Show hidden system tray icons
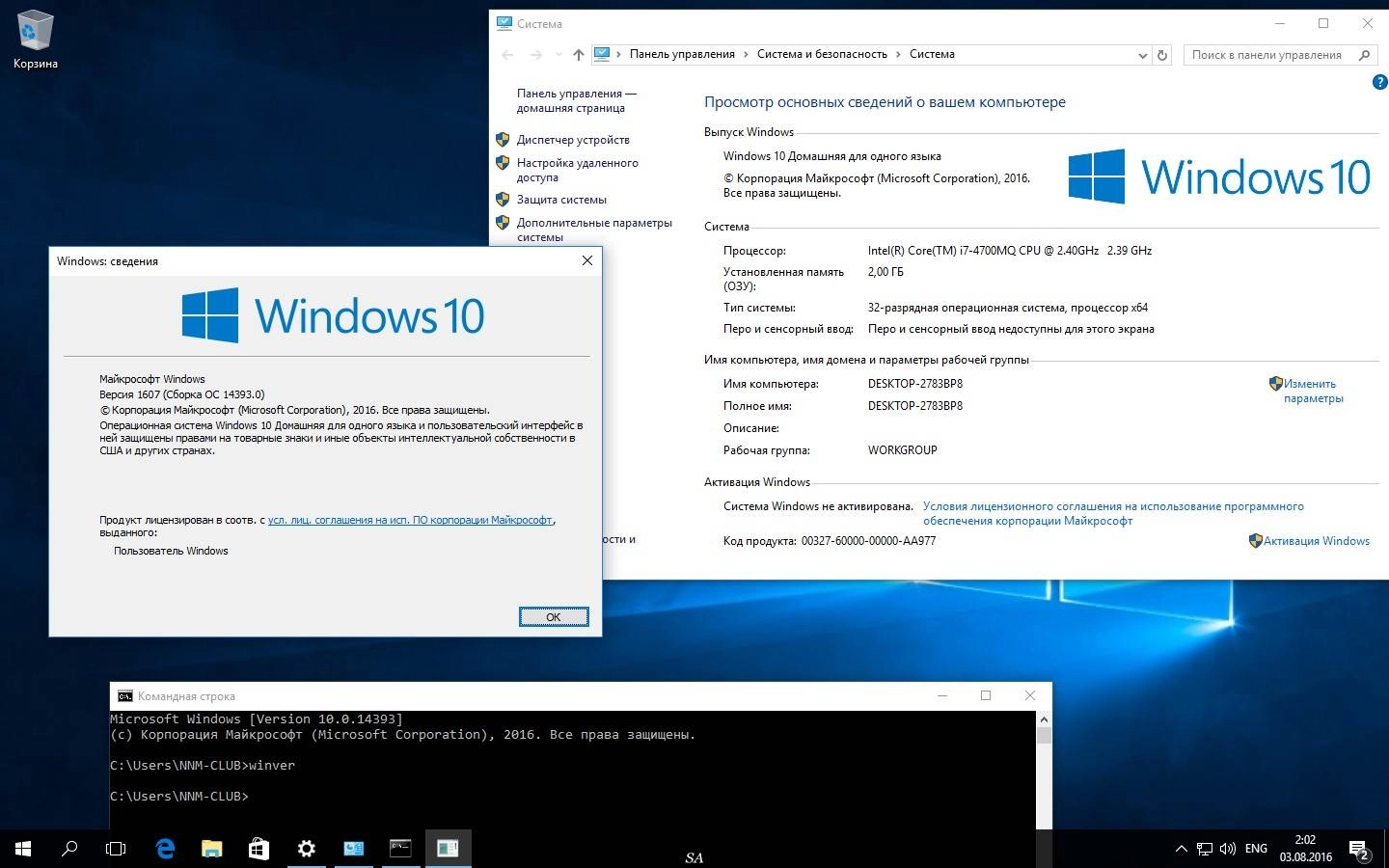Screen dimensions: 1389x868 point(1181,850)
